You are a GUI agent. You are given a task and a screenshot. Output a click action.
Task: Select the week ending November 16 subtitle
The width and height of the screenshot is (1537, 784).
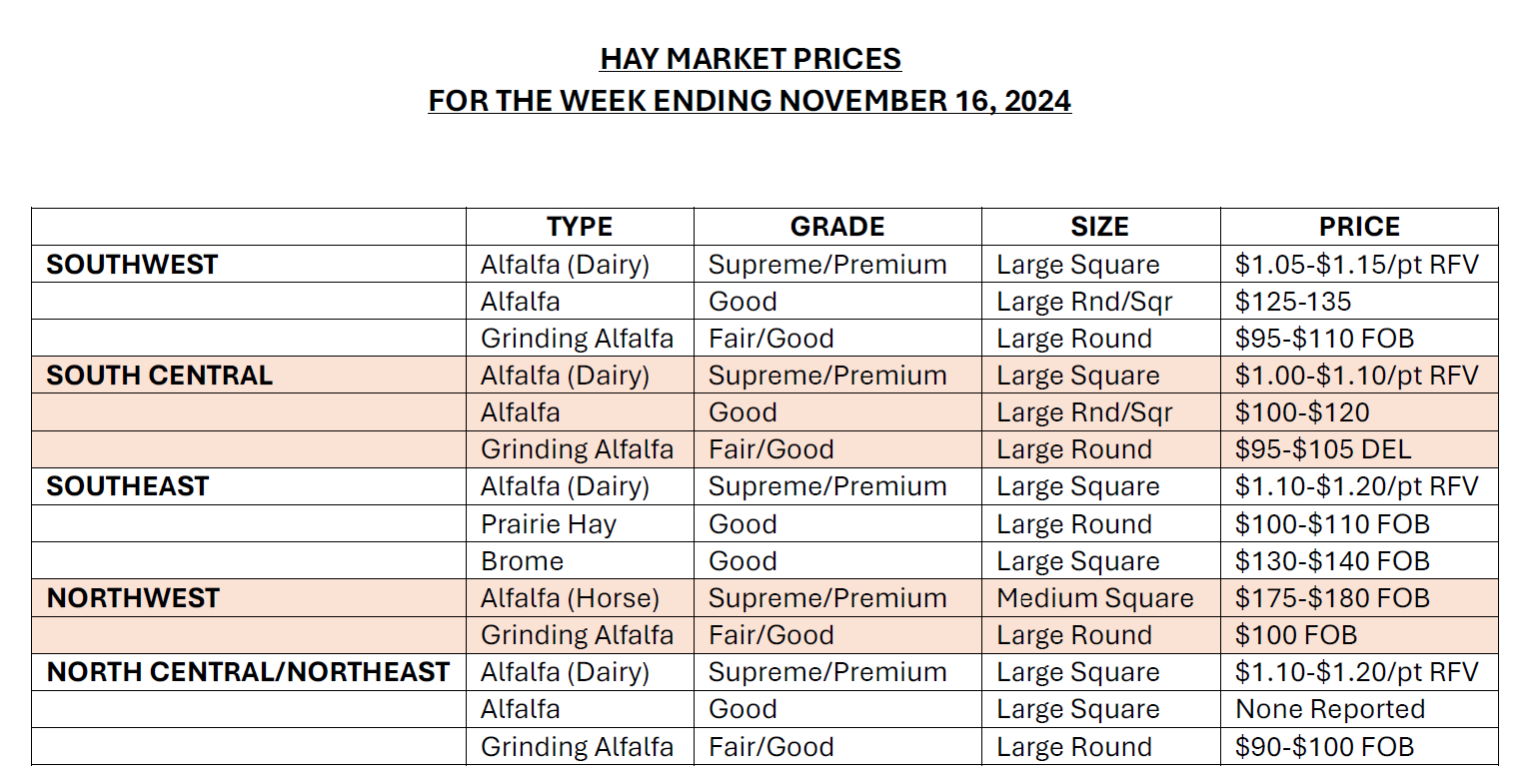[750, 101]
